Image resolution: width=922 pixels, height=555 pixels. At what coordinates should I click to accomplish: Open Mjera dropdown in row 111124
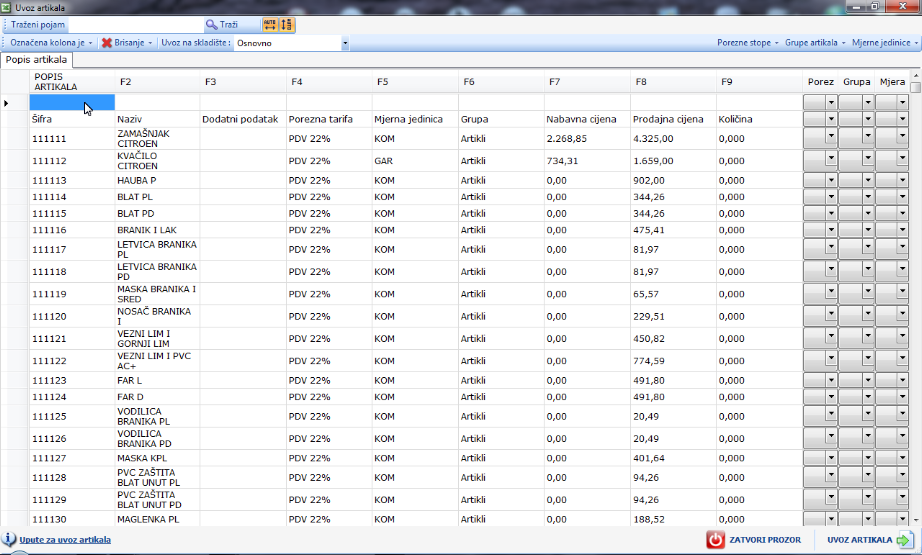point(903,397)
